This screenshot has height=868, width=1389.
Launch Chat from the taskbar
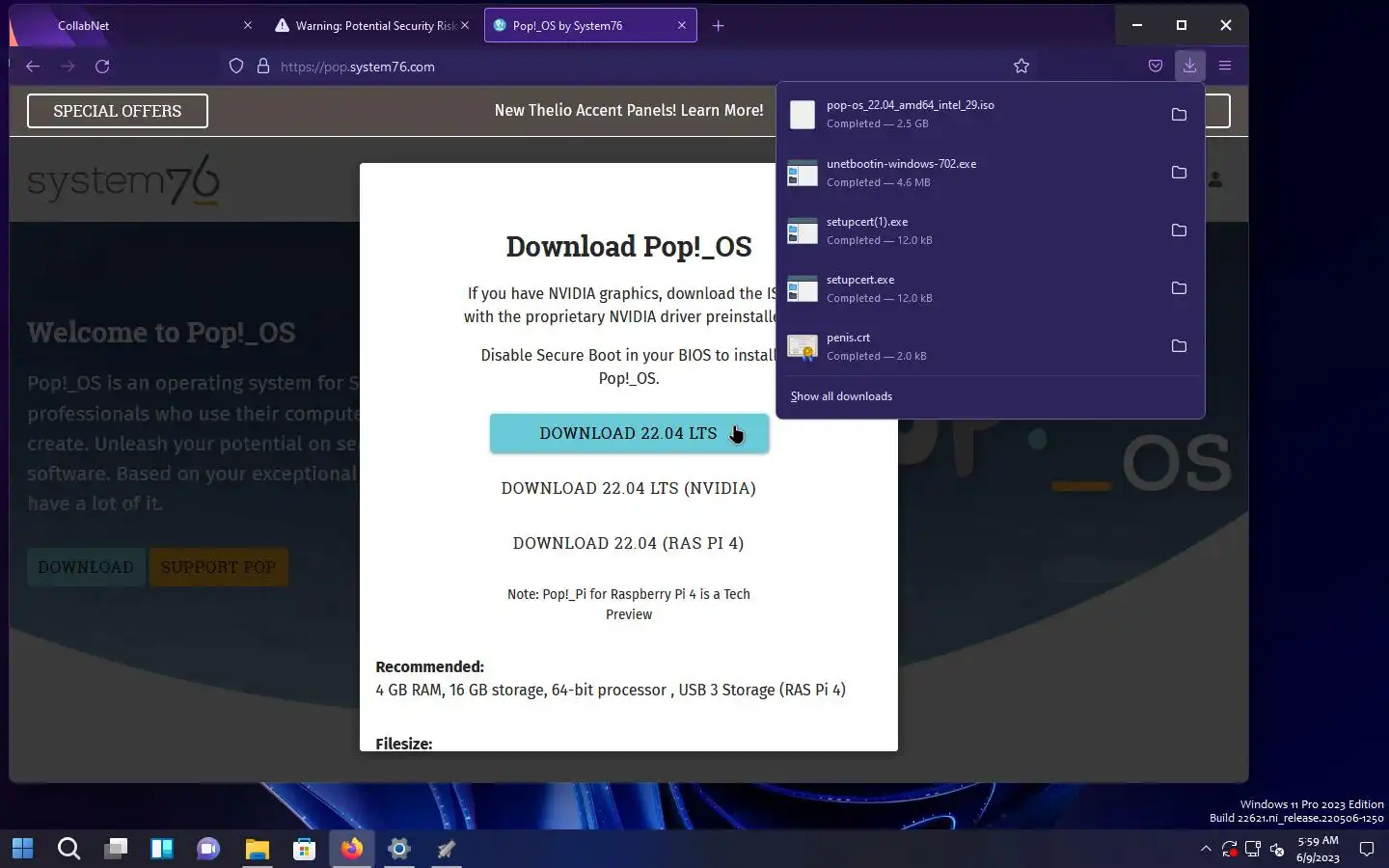tap(208, 849)
